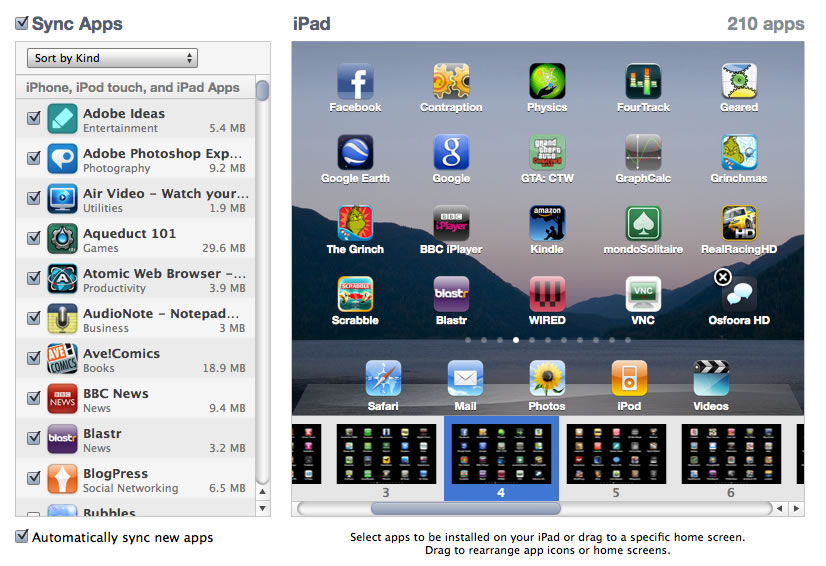This screenshot has height=566, width=826.
Task: Click the Air Video list icon
Action: click(62, 198)
